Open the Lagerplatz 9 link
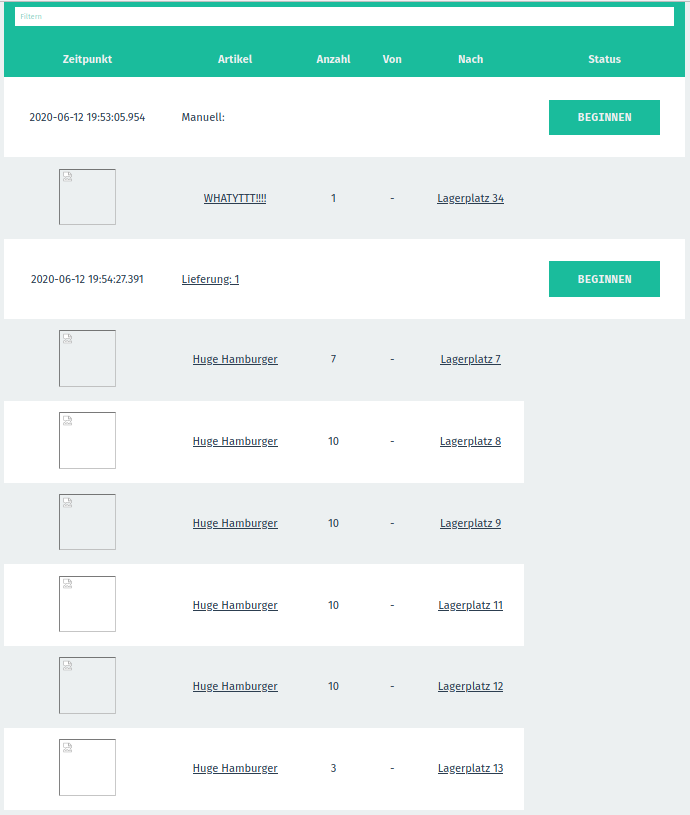Image resolution: width=690 pixels, height=815 pixels. point(470,523)
